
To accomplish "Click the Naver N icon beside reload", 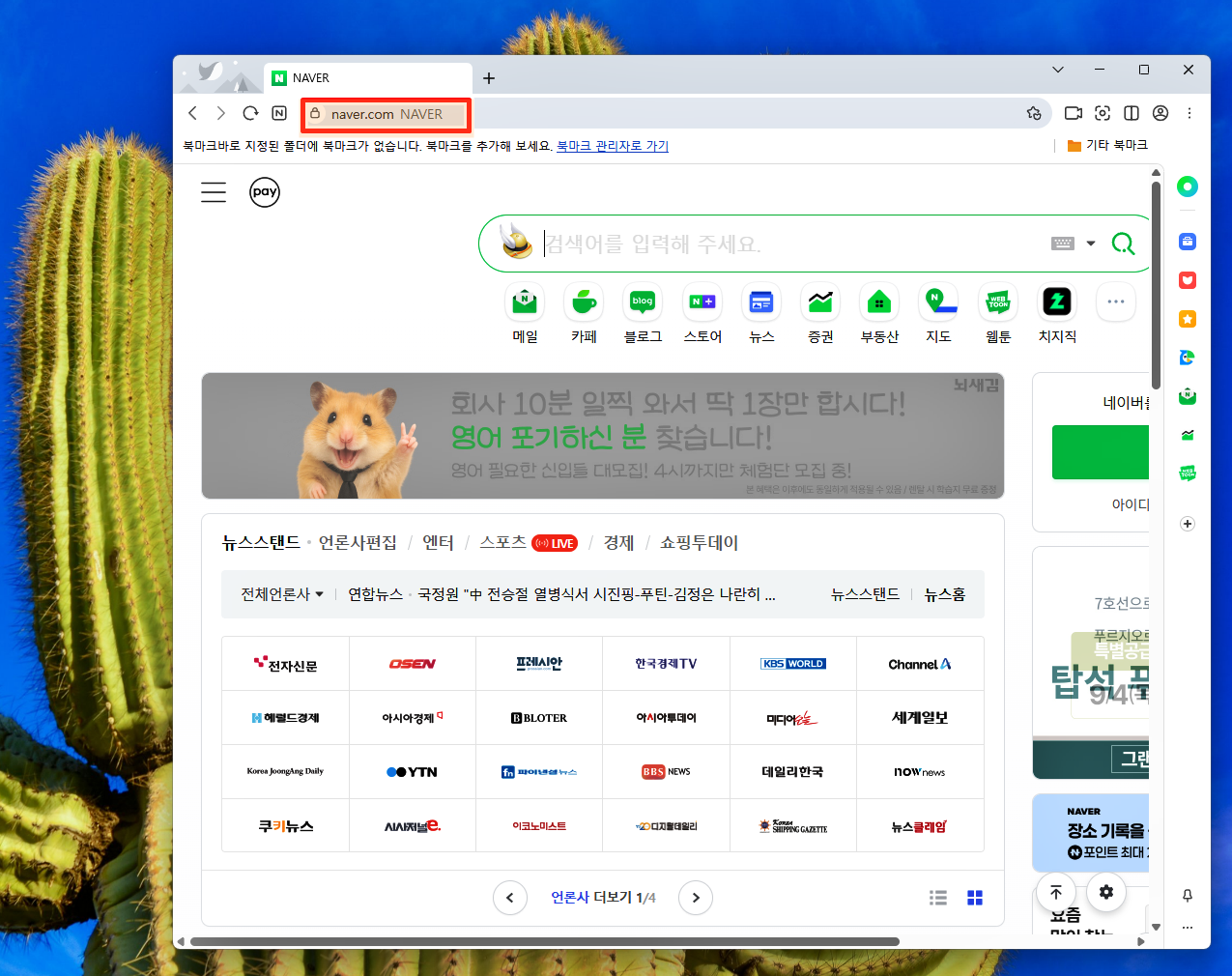I will [x=279, y=113].
